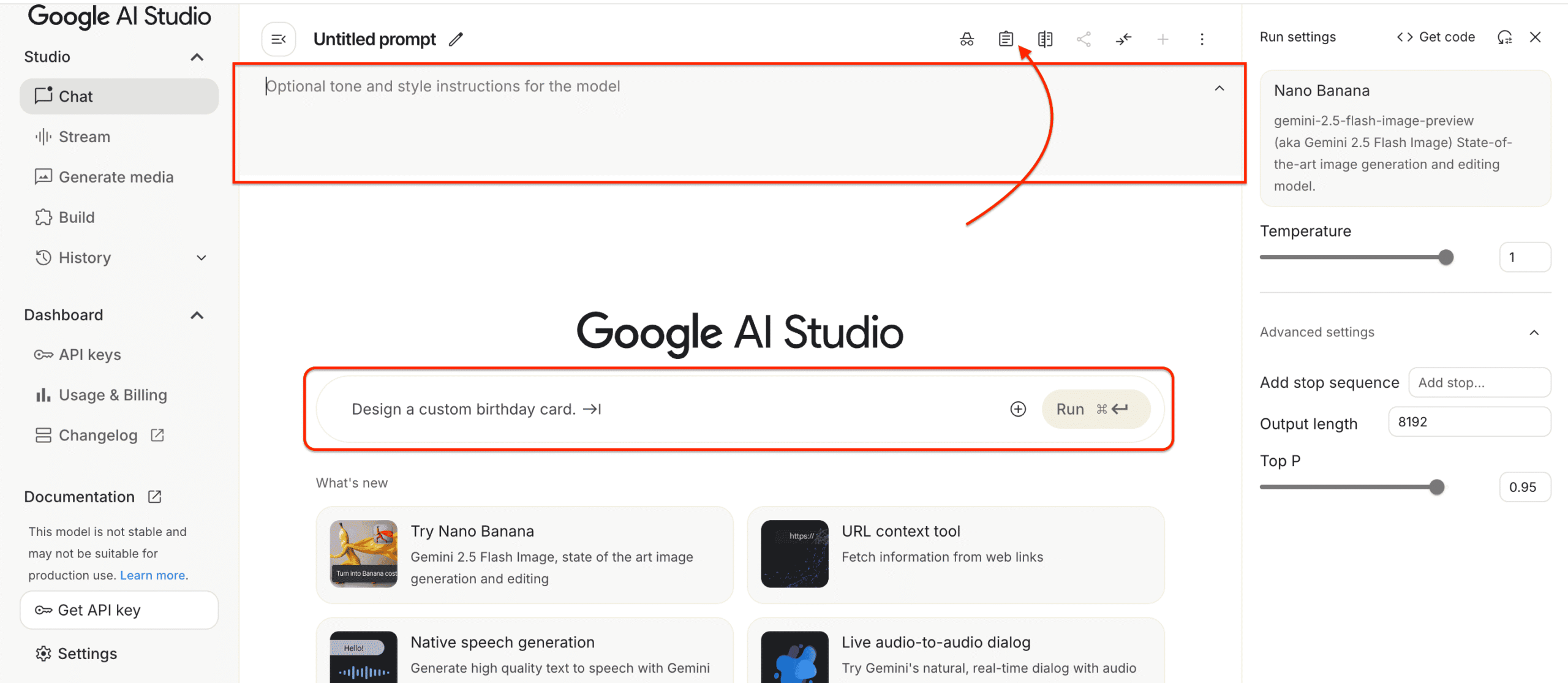
Task: Click the Google AI Studio logo top-left
Action: coord(119,17)
